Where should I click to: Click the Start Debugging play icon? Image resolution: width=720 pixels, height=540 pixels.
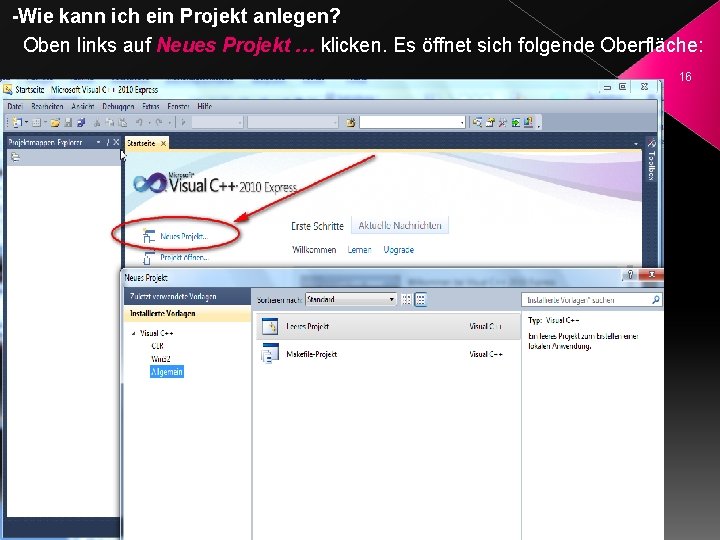(x=183, y=122)
